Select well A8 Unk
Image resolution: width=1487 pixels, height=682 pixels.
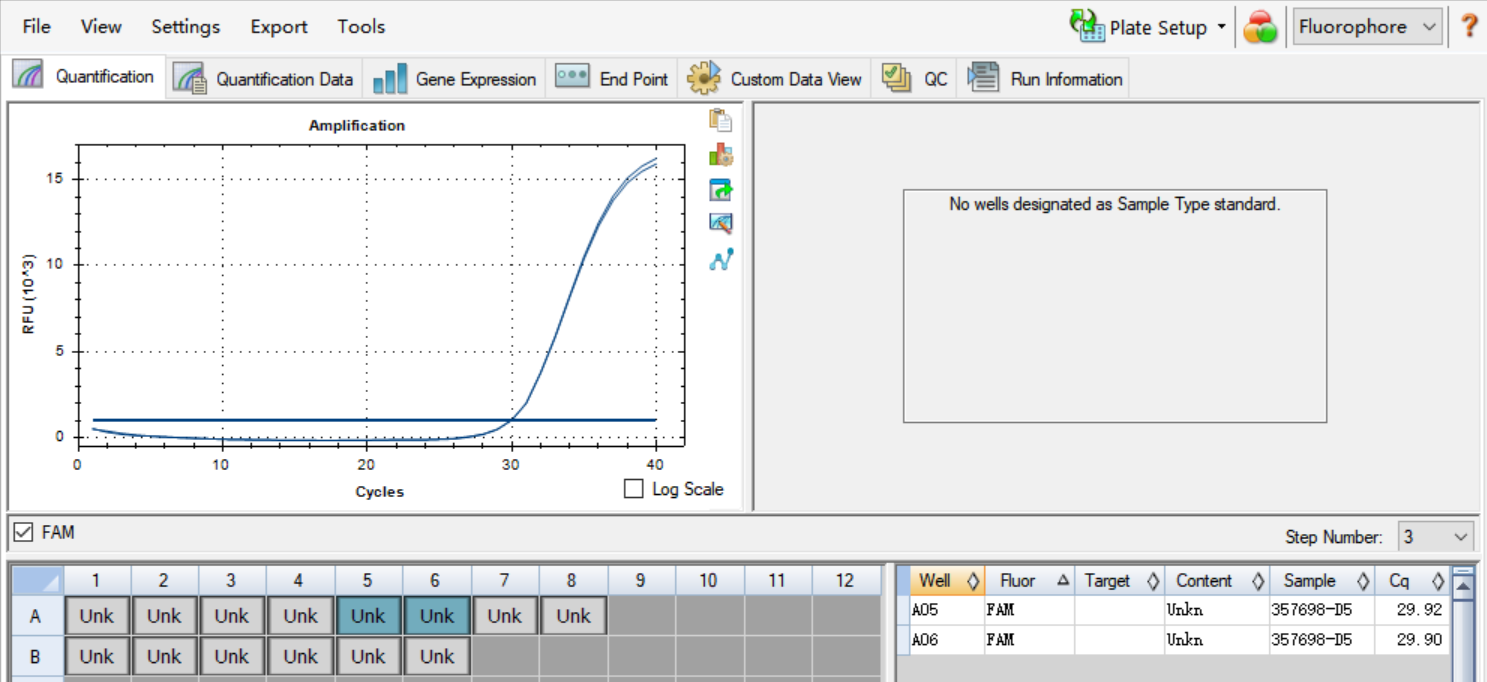(x=573, y=616)
